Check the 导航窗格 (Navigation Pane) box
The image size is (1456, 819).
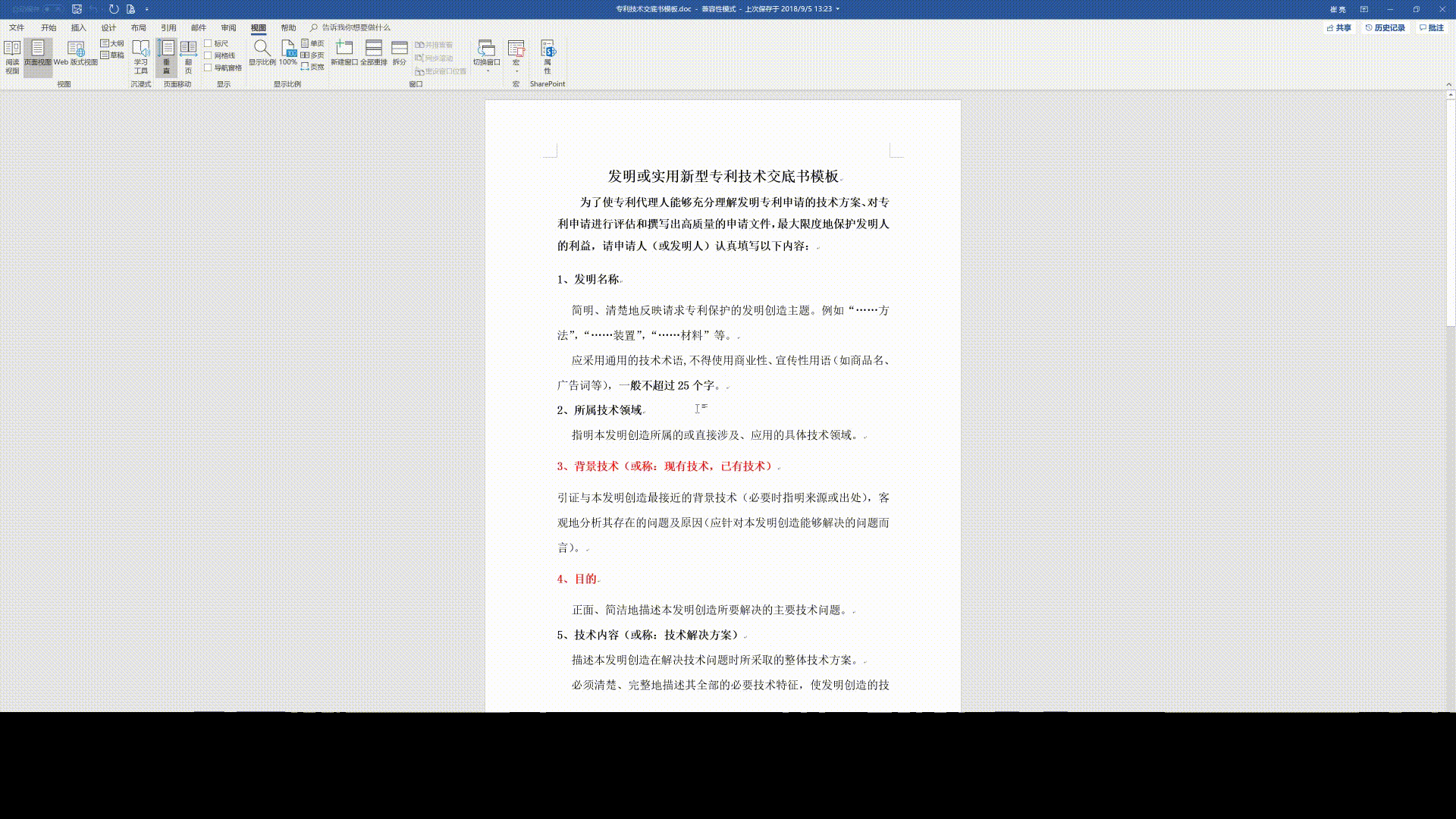208,67
